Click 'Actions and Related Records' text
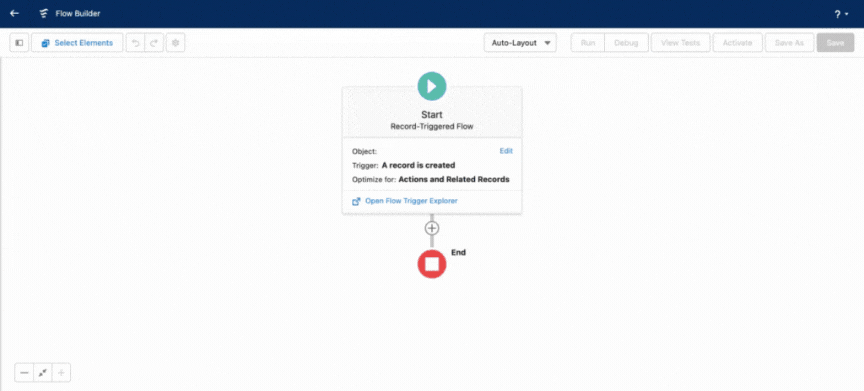This screenshot has height=391, width=864. pos(454,180)
